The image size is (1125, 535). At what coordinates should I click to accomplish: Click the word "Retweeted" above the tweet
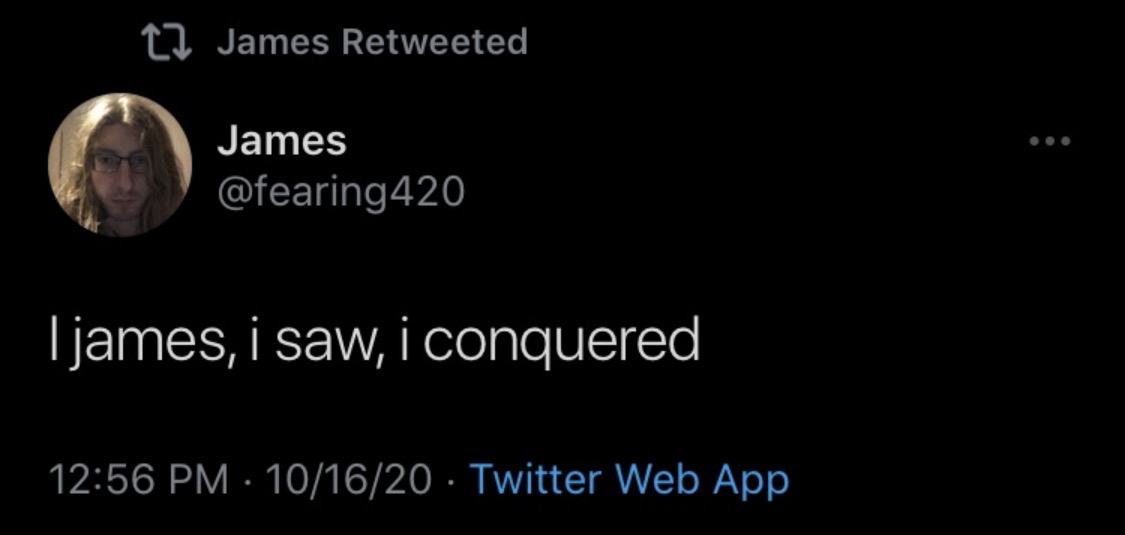point(433,42)
